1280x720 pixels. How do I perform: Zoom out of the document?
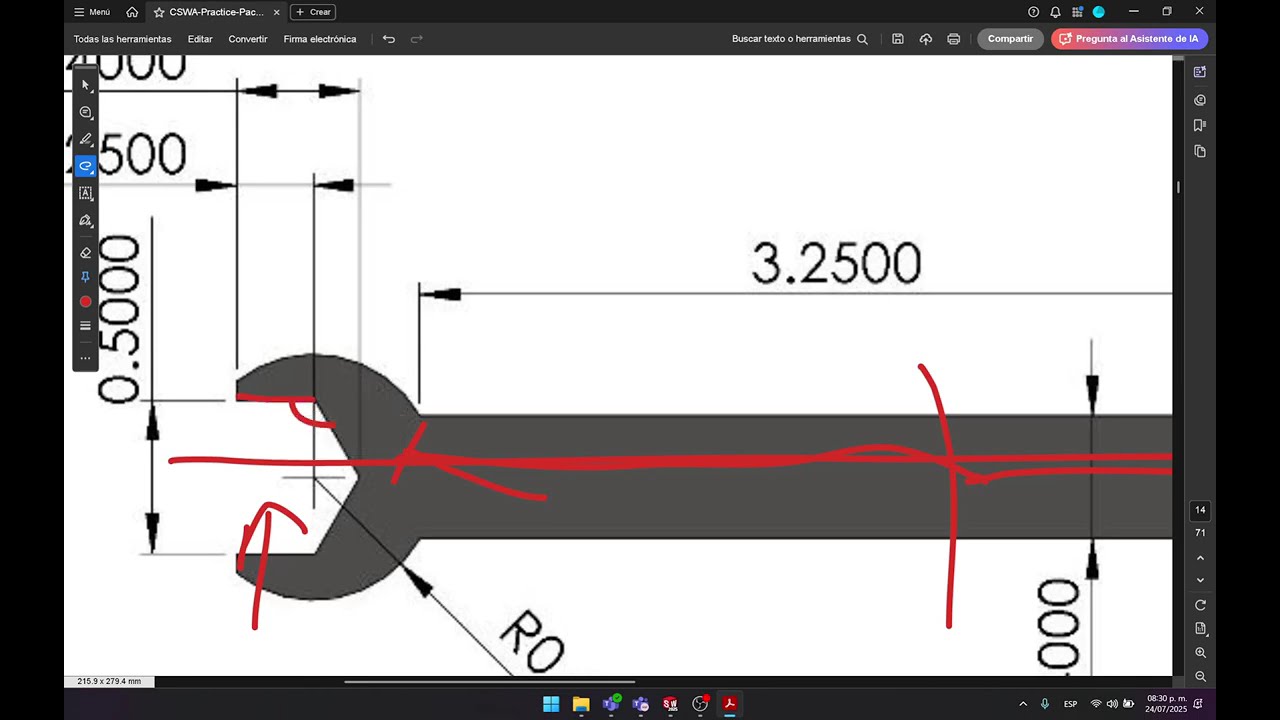(x=1200, y=677)
